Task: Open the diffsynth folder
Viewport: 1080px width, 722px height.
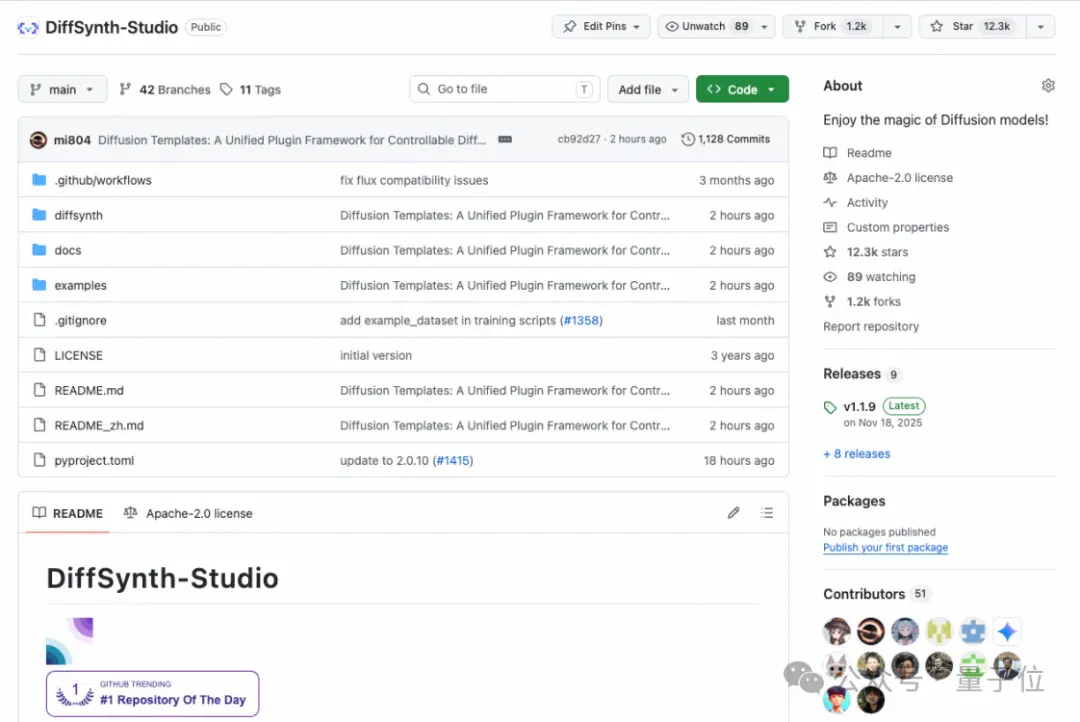Action: (79, 215)
